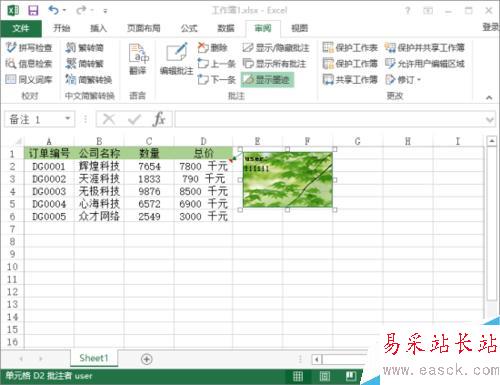Viewport: 500px width, 385px height.
Task: Click vertical scrollbar up arrow
Action: tap(492, 141)
